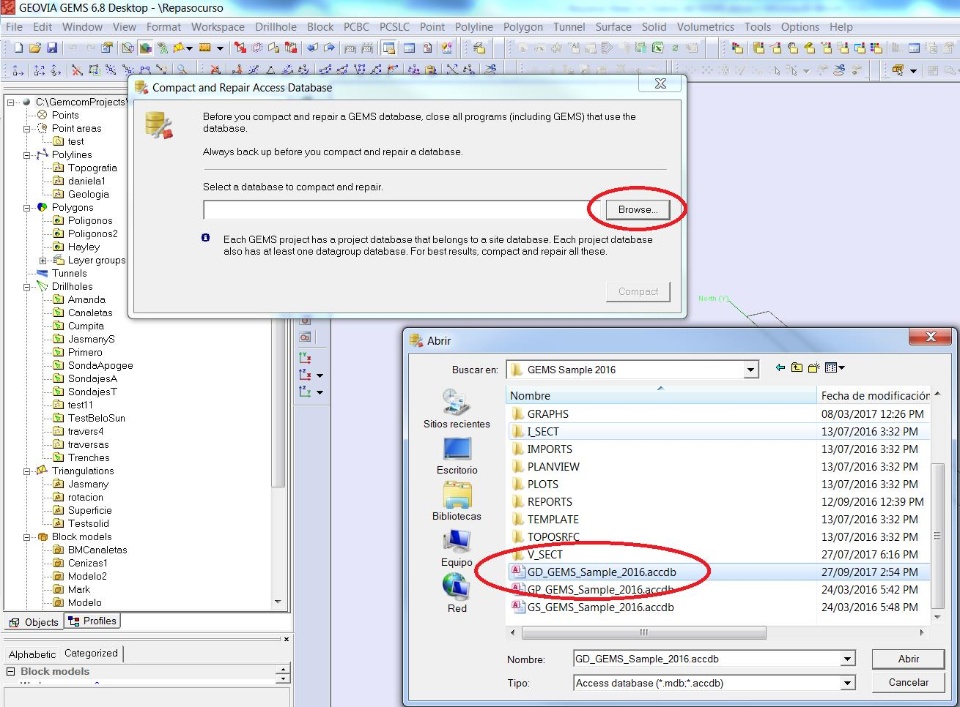The image size is (960, 707).
Task: Select the Topografia polyline tree item
Action: tap(92, 168)
